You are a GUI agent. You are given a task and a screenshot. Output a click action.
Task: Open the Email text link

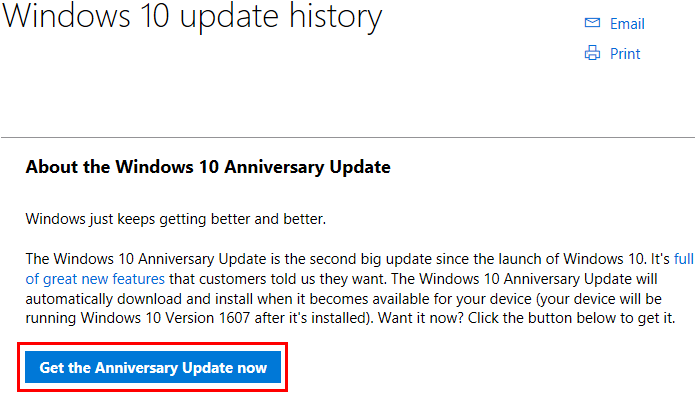tap(627, 24)
